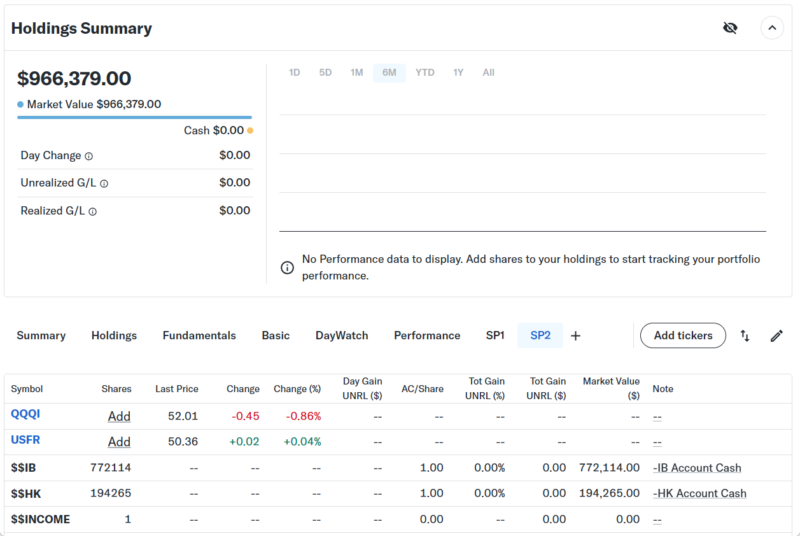This screenshot has height=536, width=800.
Task: Click Realized G/L info icon
Action: 93,211
